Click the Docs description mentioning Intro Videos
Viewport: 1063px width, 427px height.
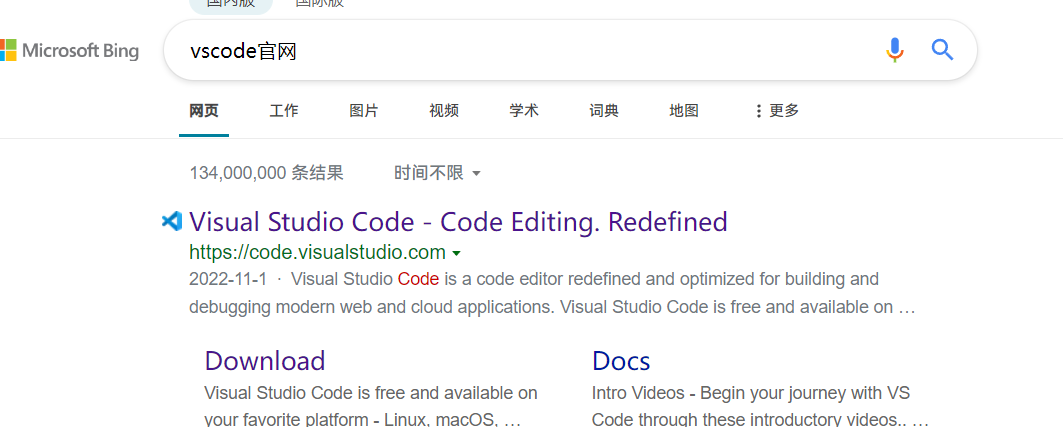[760, 407]
